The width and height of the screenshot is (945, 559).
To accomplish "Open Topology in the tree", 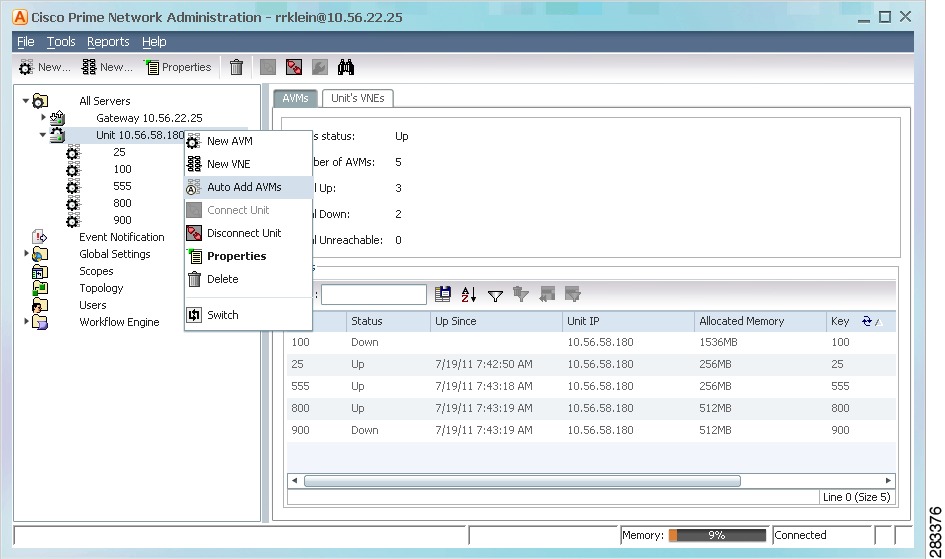I will [x=101, y=288].
